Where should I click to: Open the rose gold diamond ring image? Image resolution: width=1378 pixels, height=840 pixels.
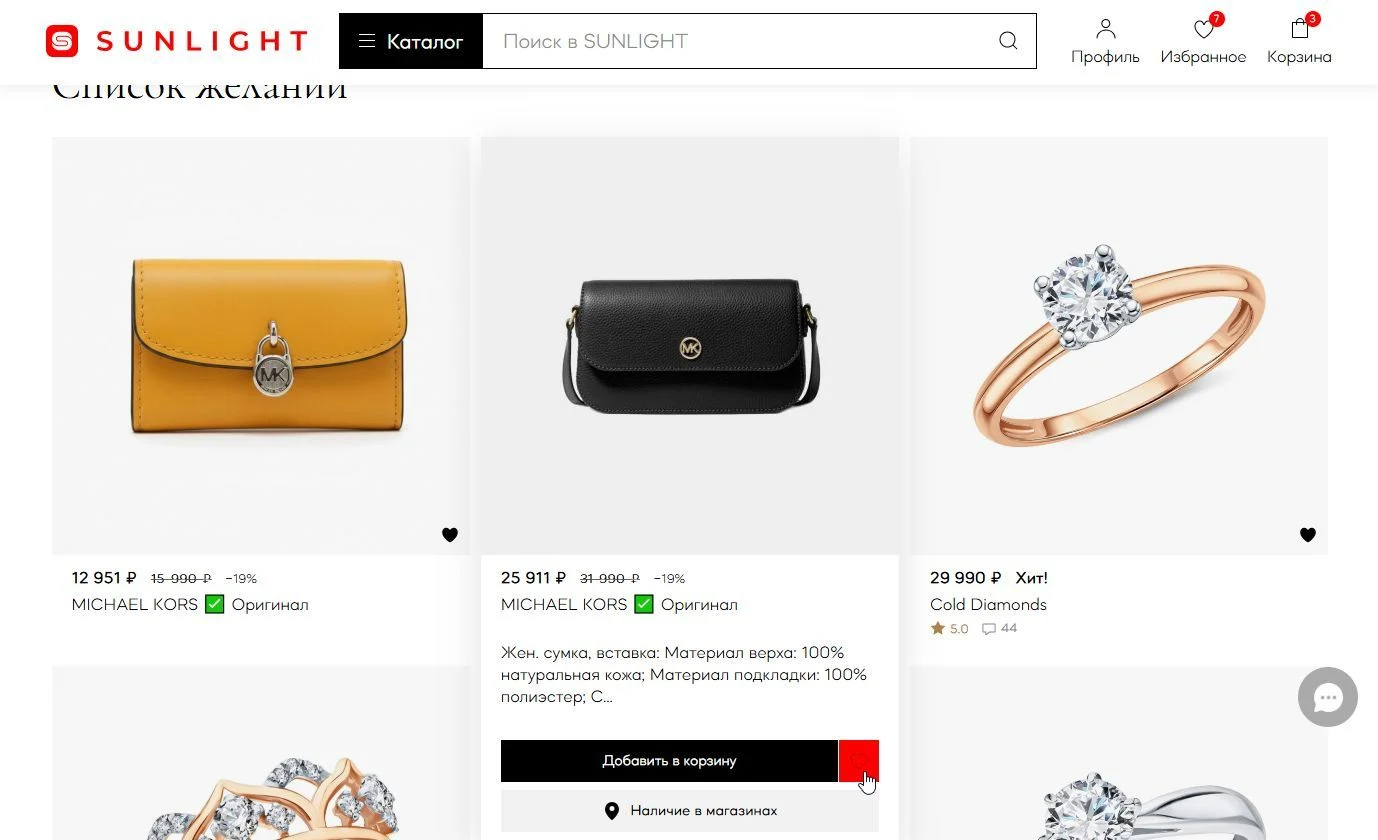click(1119, 346)
